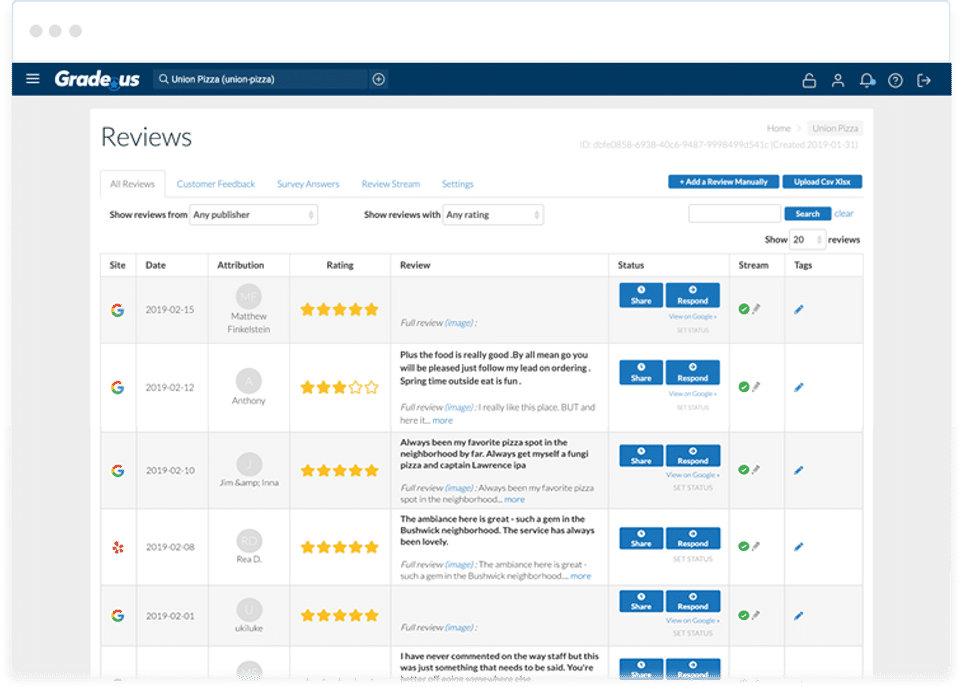Click the Add a Review Manually button
Image resolution: width=960 pixels, height=687 pixels.
click(723, 182)
